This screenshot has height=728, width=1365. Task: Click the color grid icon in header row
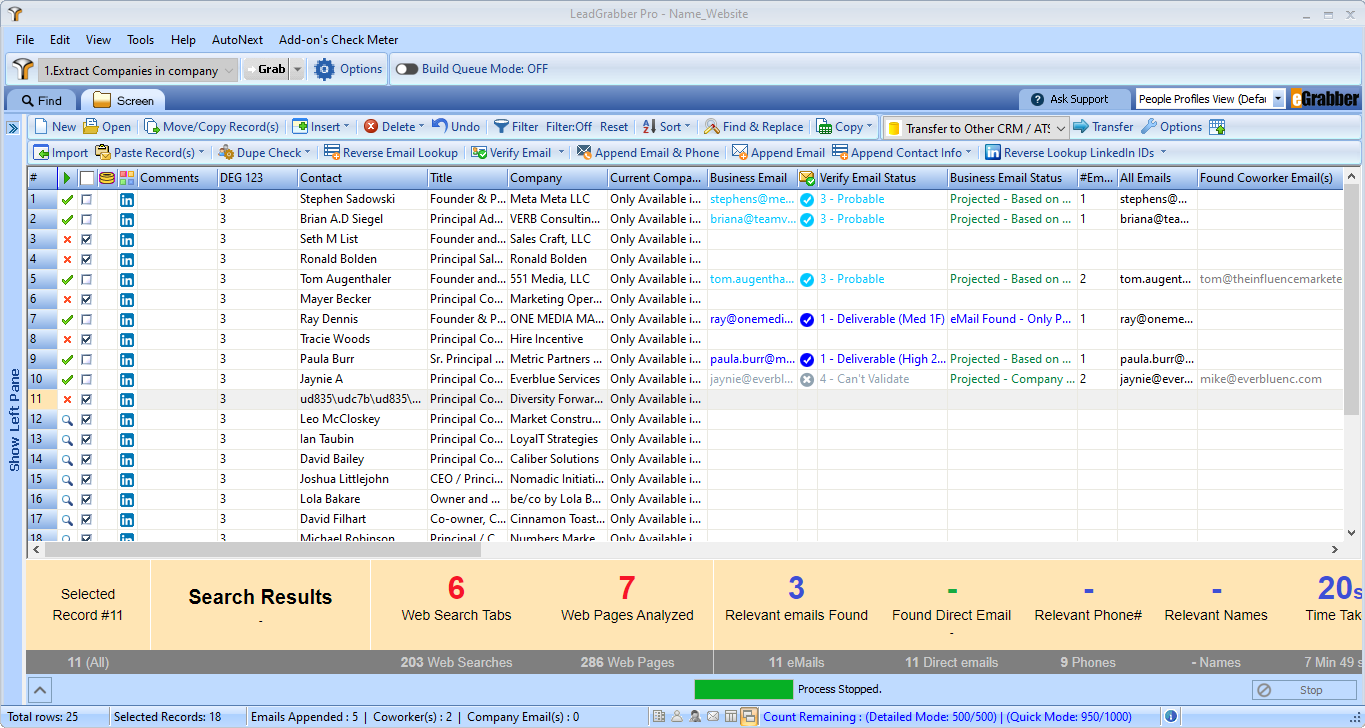coord(127,178)
